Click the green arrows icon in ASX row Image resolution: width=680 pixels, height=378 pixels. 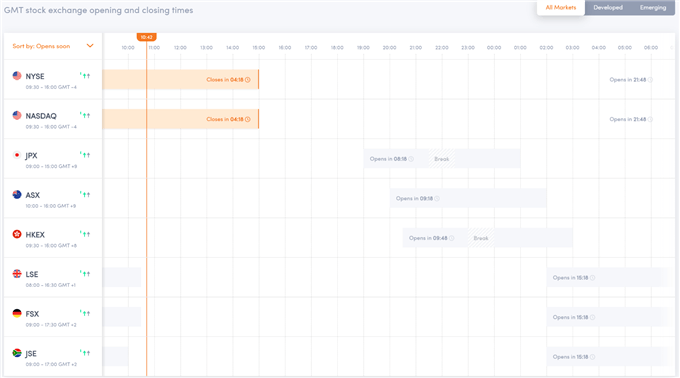point(85,194)
